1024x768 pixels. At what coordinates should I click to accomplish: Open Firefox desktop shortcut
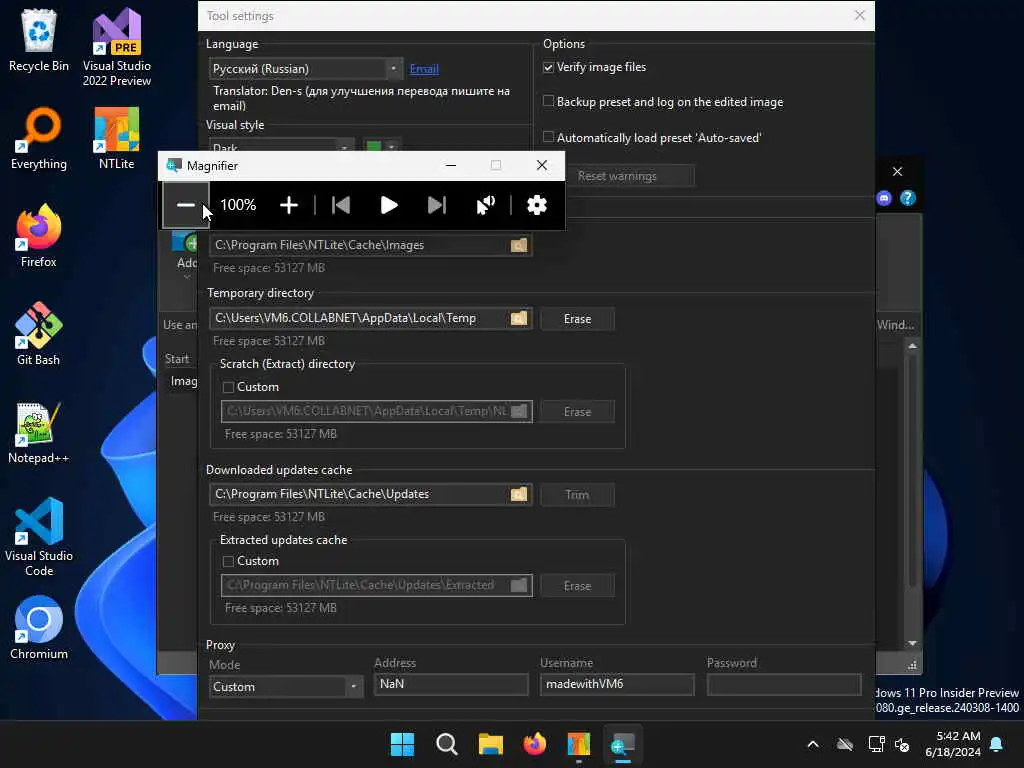(39, 236)
